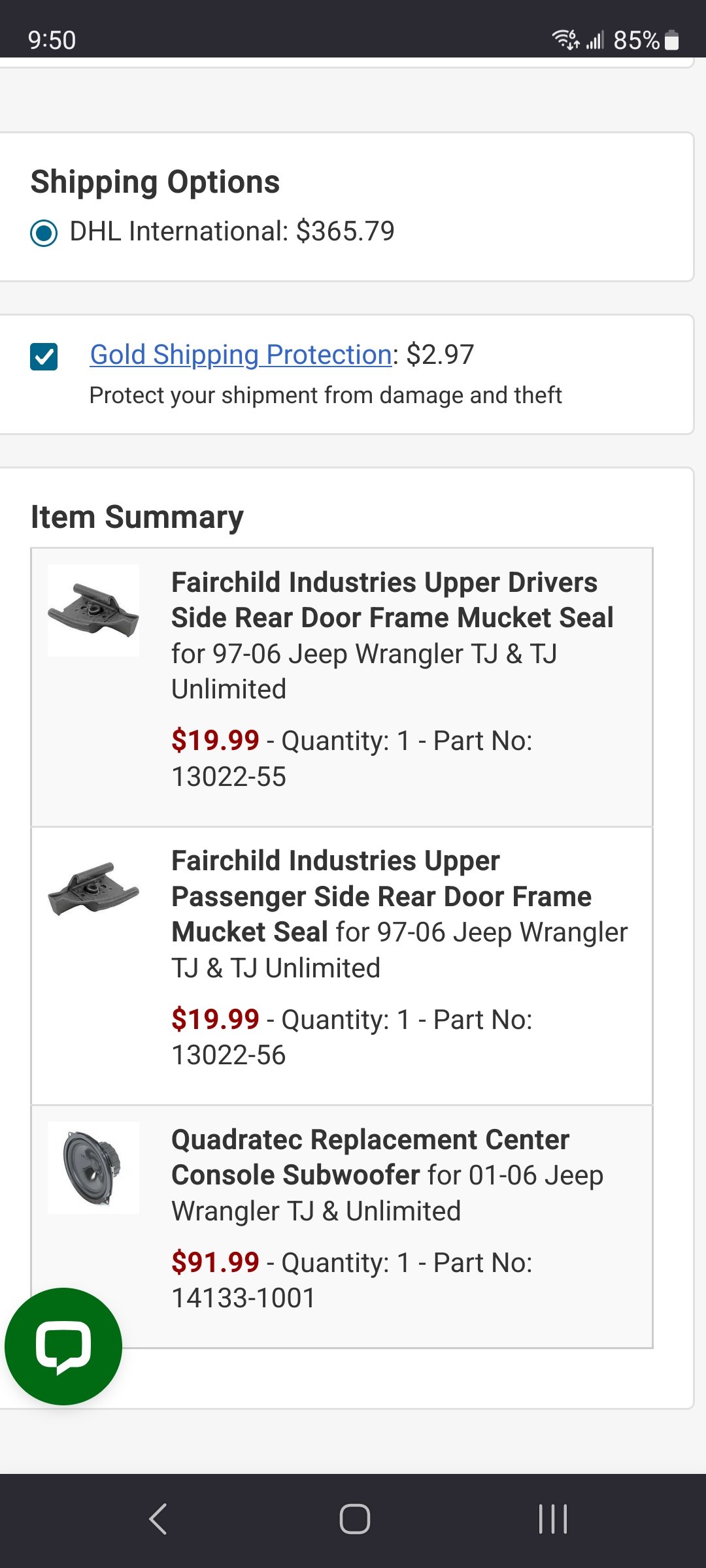The image size is (706, 1568).
Task: Open the Gold Shipping Protection link
Action: click(241, 355)
